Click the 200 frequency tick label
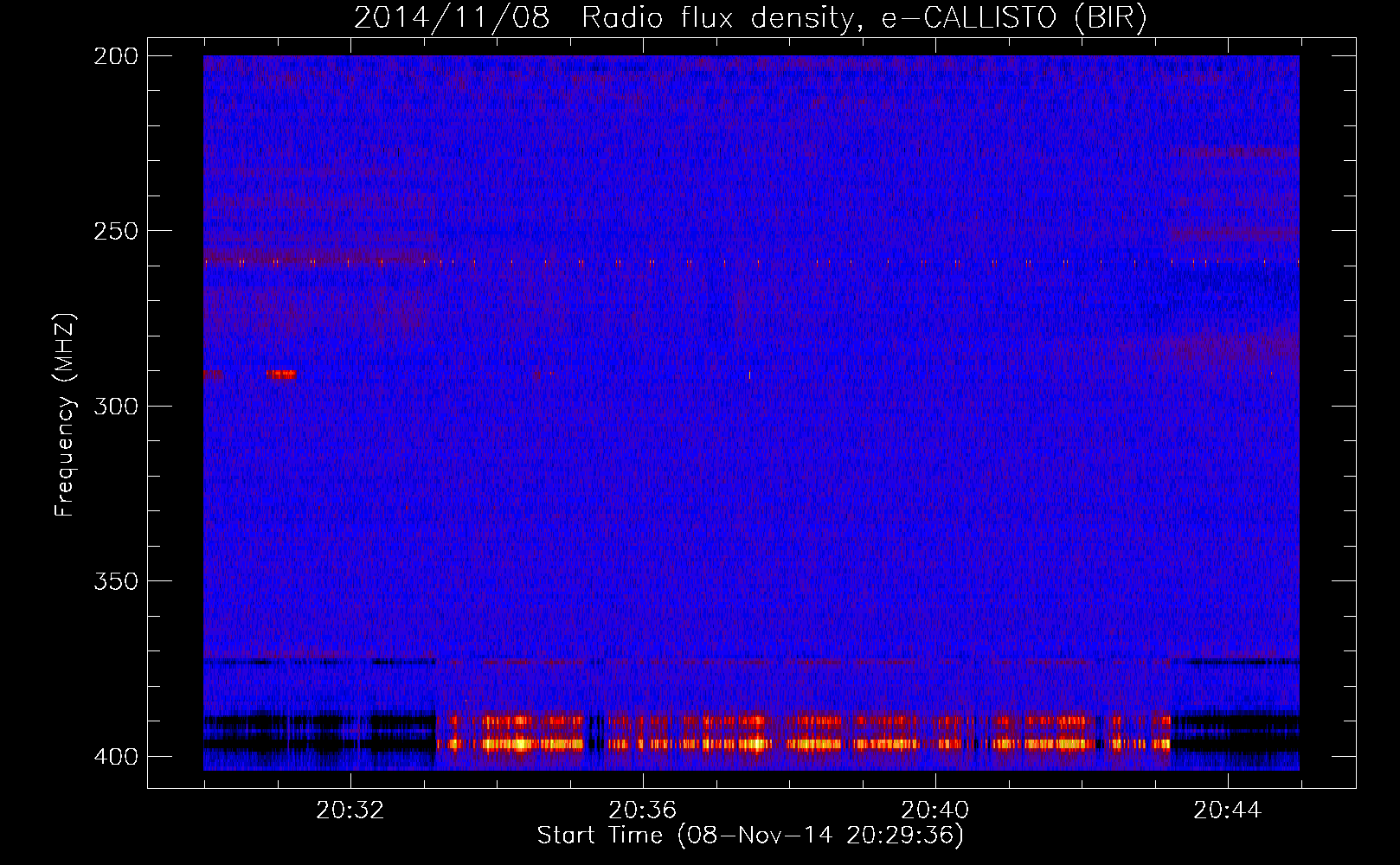Screen dimensions: 1400x865 click(115, 56)
